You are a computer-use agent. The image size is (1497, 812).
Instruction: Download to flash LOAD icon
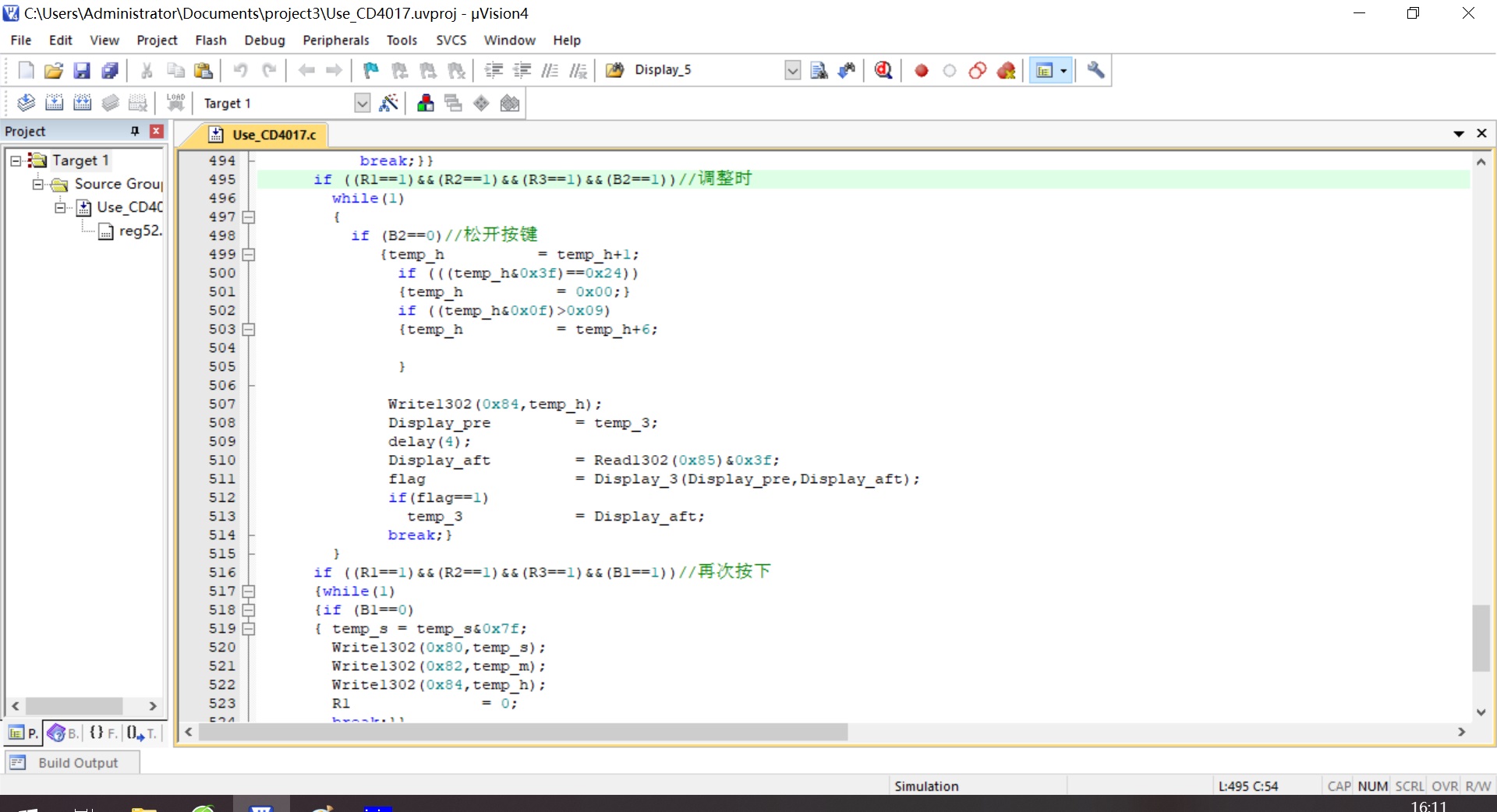click(175, 103)
